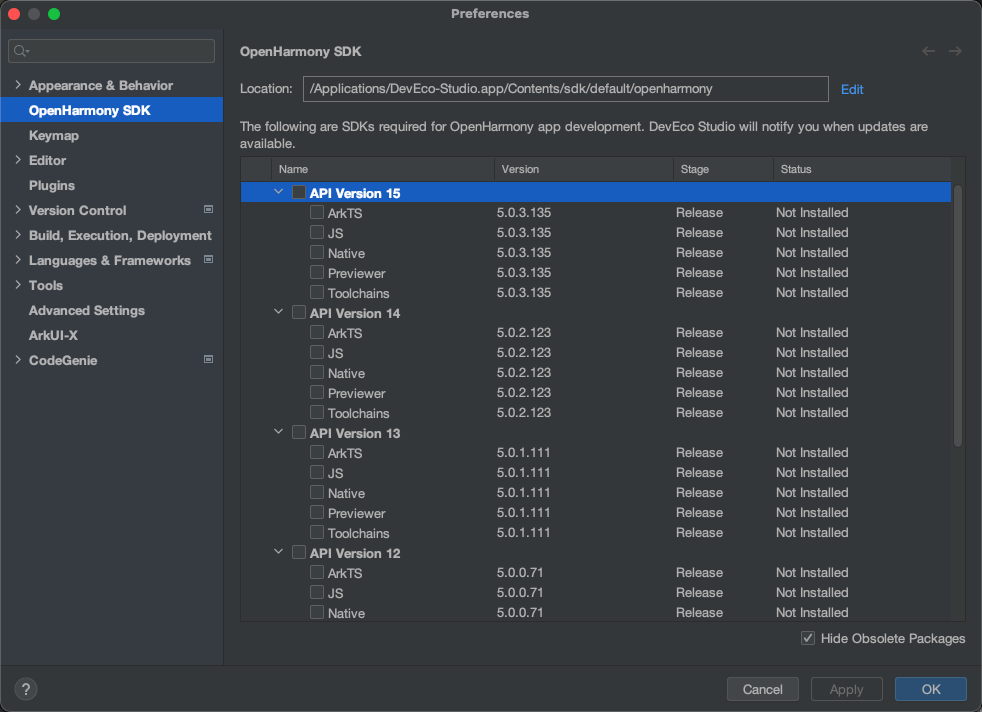The width and height of the screenshot is (982, 712).
Task: Expand Appearance & Behavior settings
Action: coord(18,85)
